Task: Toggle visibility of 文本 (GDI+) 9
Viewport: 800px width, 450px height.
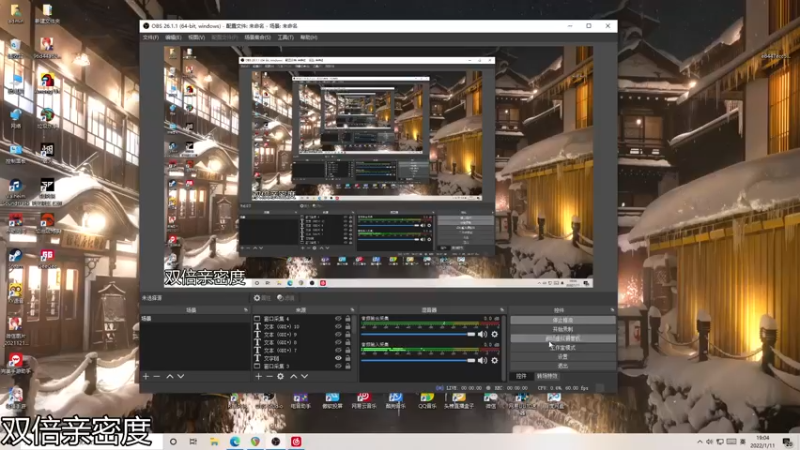Action: tap(338, 334)
